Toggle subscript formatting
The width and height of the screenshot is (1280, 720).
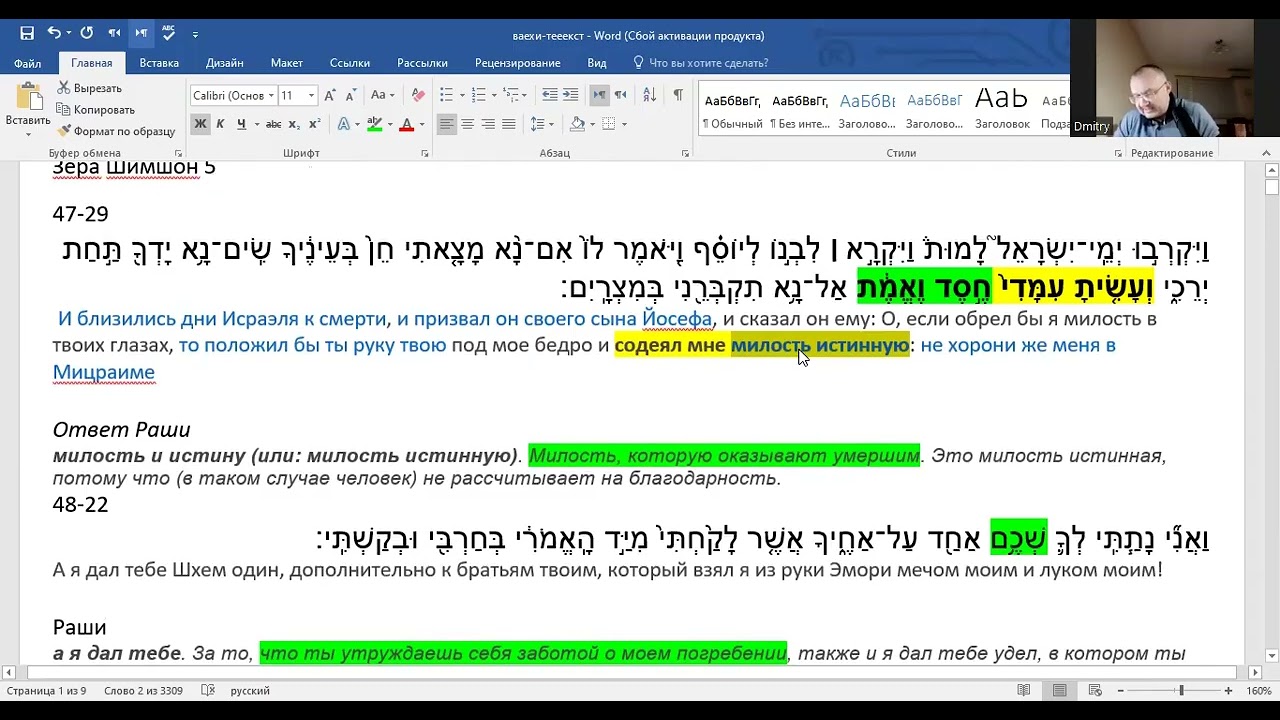pos(293,124)
